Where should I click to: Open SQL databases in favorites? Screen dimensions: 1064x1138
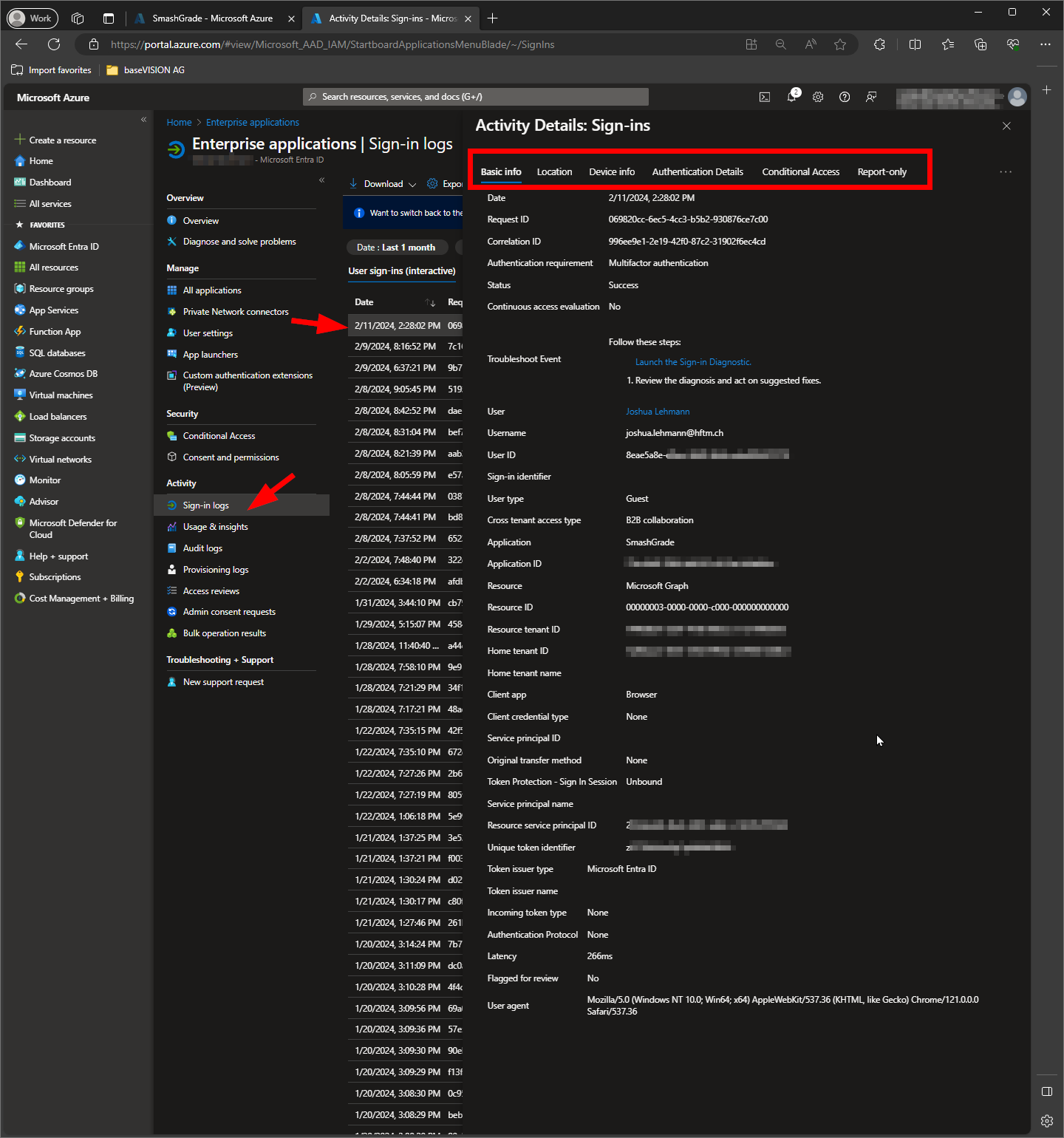[50, 353]
